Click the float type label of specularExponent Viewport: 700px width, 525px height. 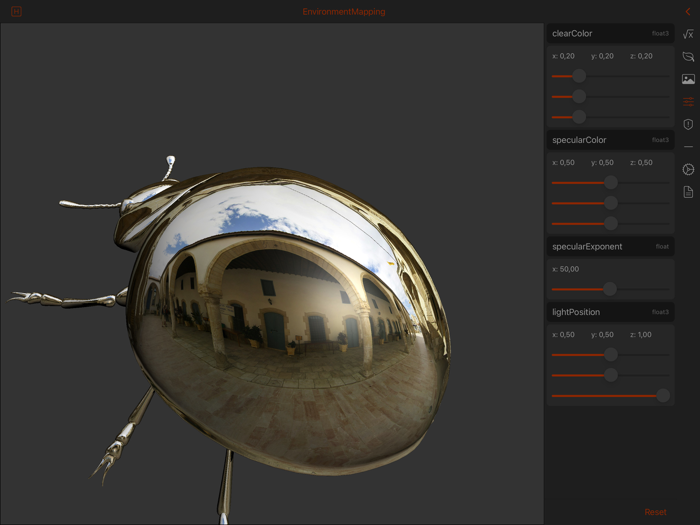point(662,246)
